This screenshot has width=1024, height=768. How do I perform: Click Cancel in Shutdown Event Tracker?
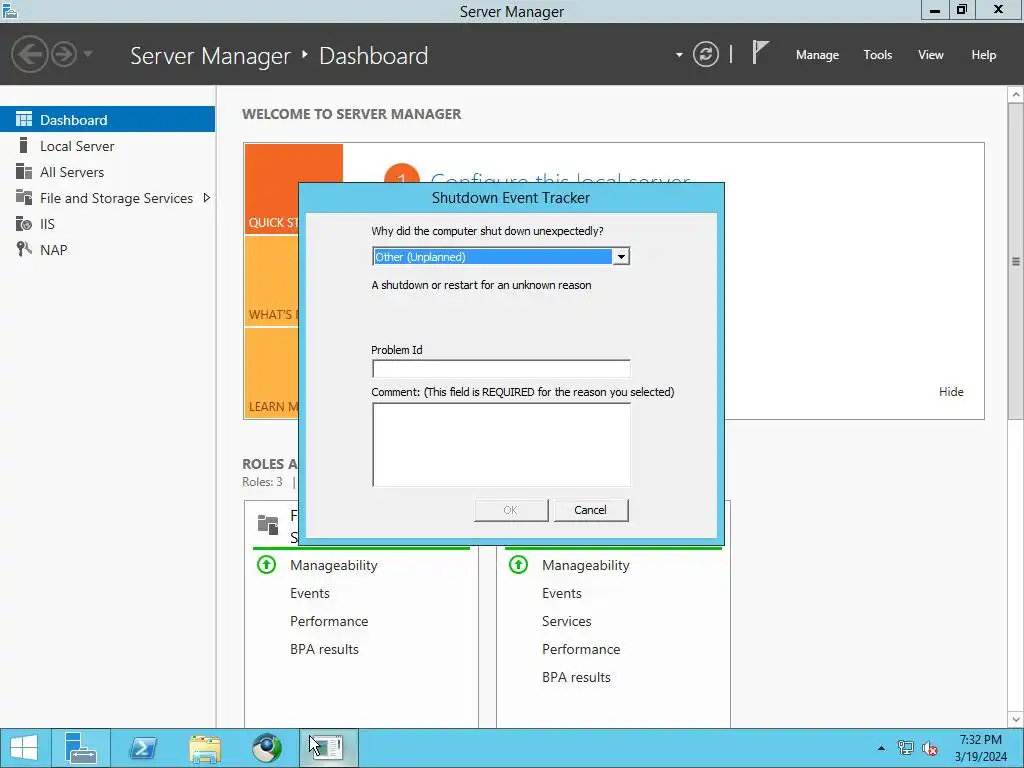[x=590, y=510]
